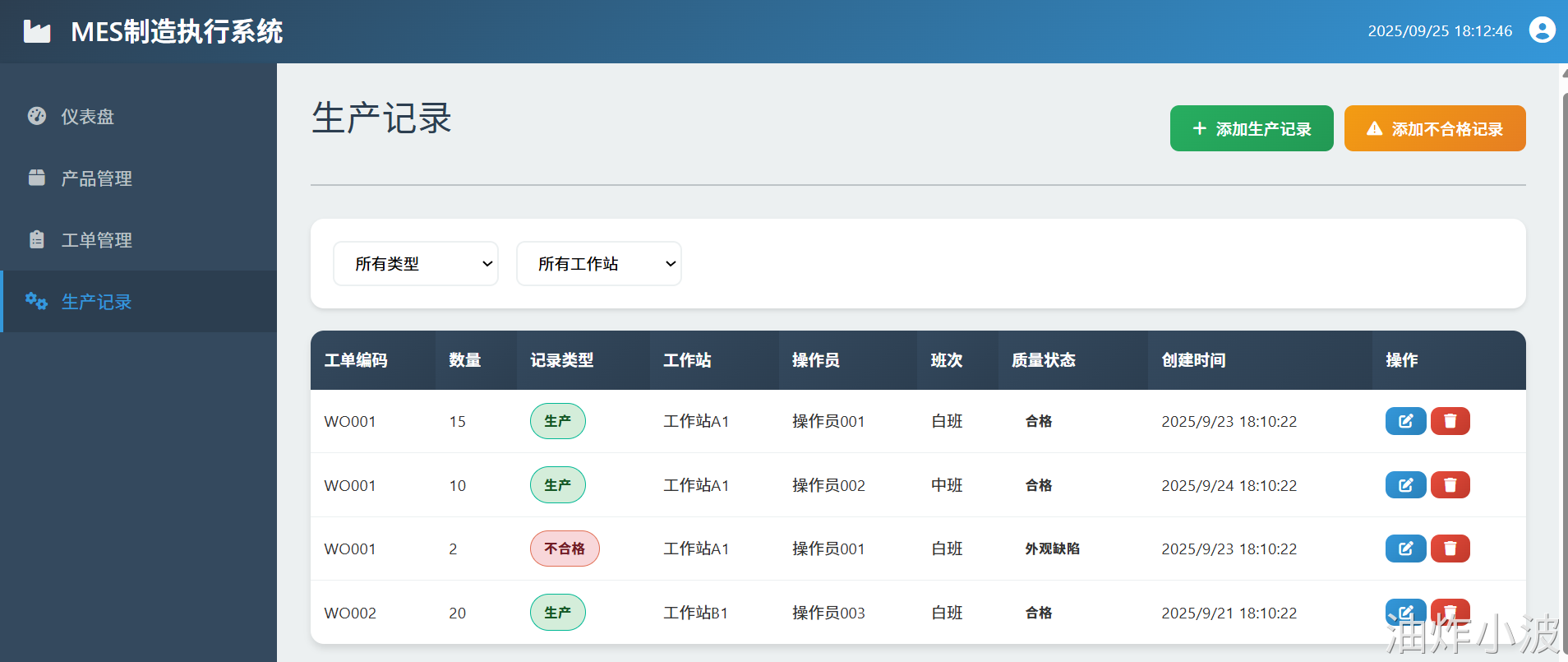The image size is (1568, 662).
Task: Open the 所有类型 filter dropdown
Action: pyautogui.click(x=416, y=264)
